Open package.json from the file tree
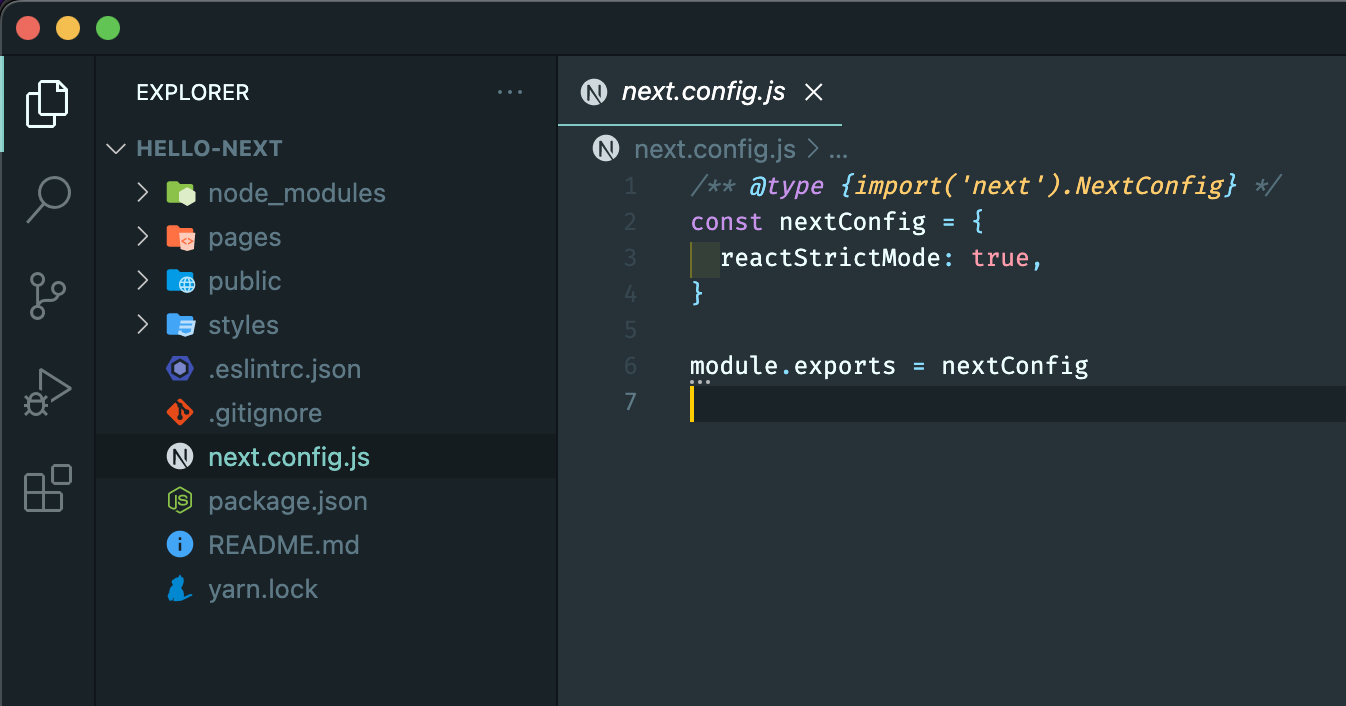This screenshot has height=706, width=1346. (326, 501)
